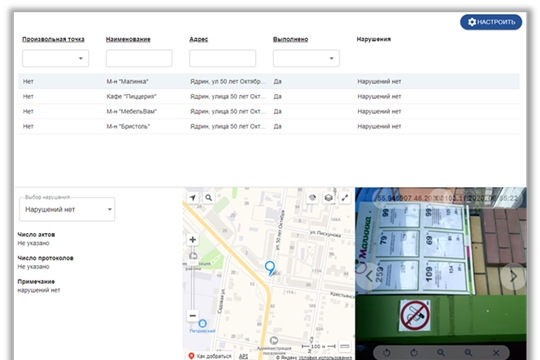
Task: Show the next photo with right arrow
Action: pyautogui.click(x=513, y=276)
